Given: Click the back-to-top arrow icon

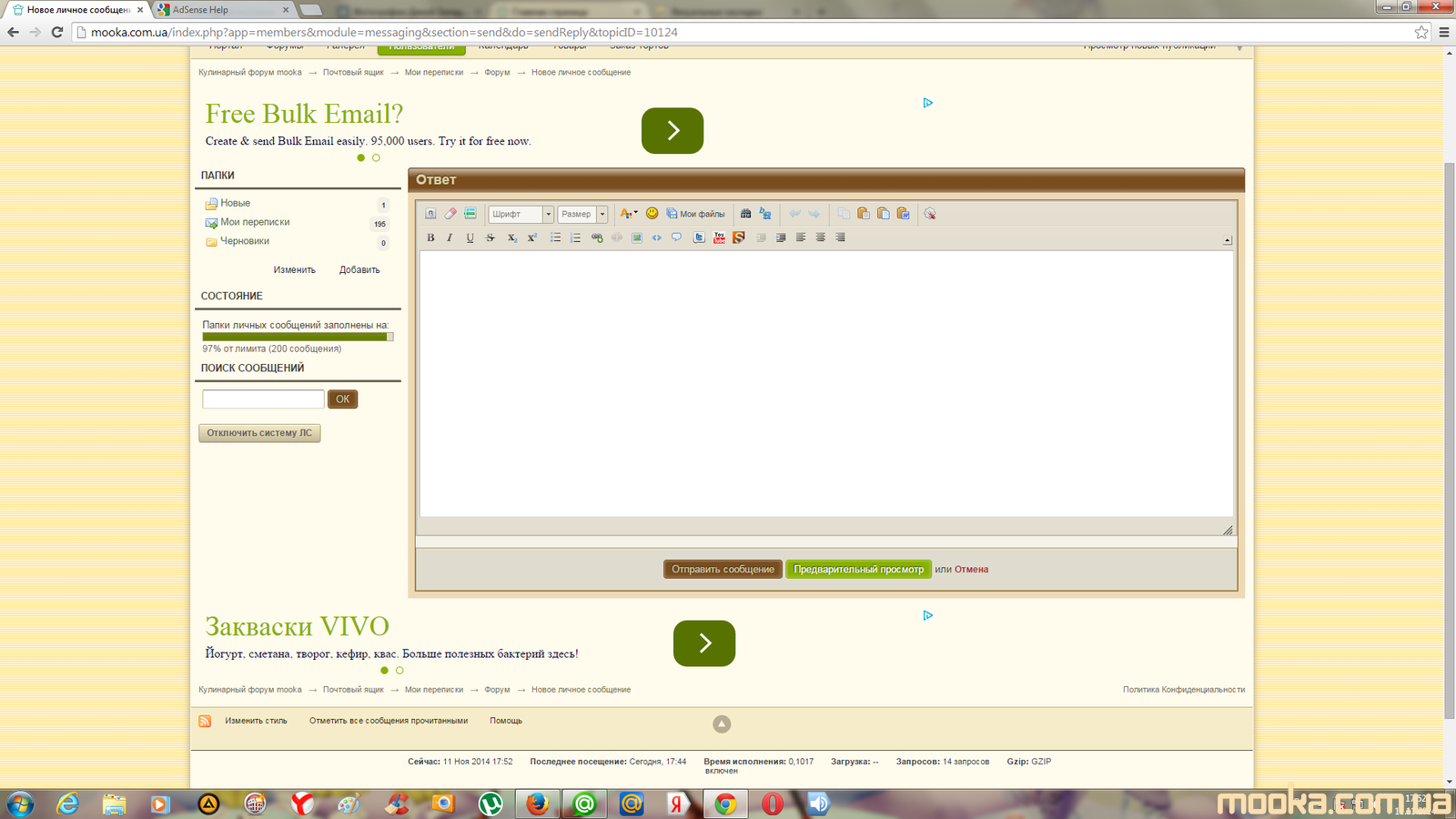Looking at the screenshot, I should [x=722, y=724].
